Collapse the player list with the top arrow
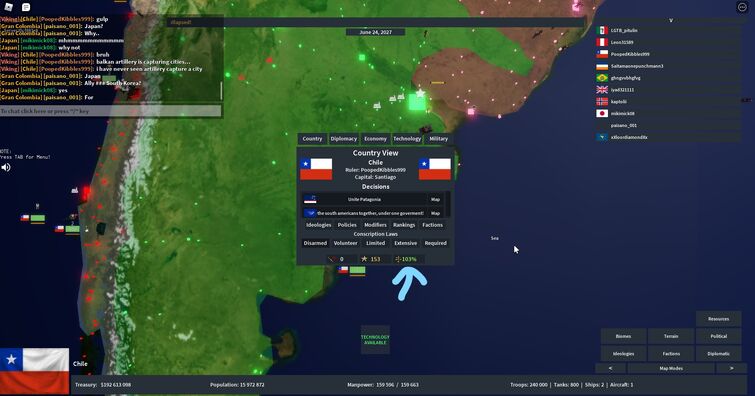This screenshot has width=755, height=396. tap(671, 21)
